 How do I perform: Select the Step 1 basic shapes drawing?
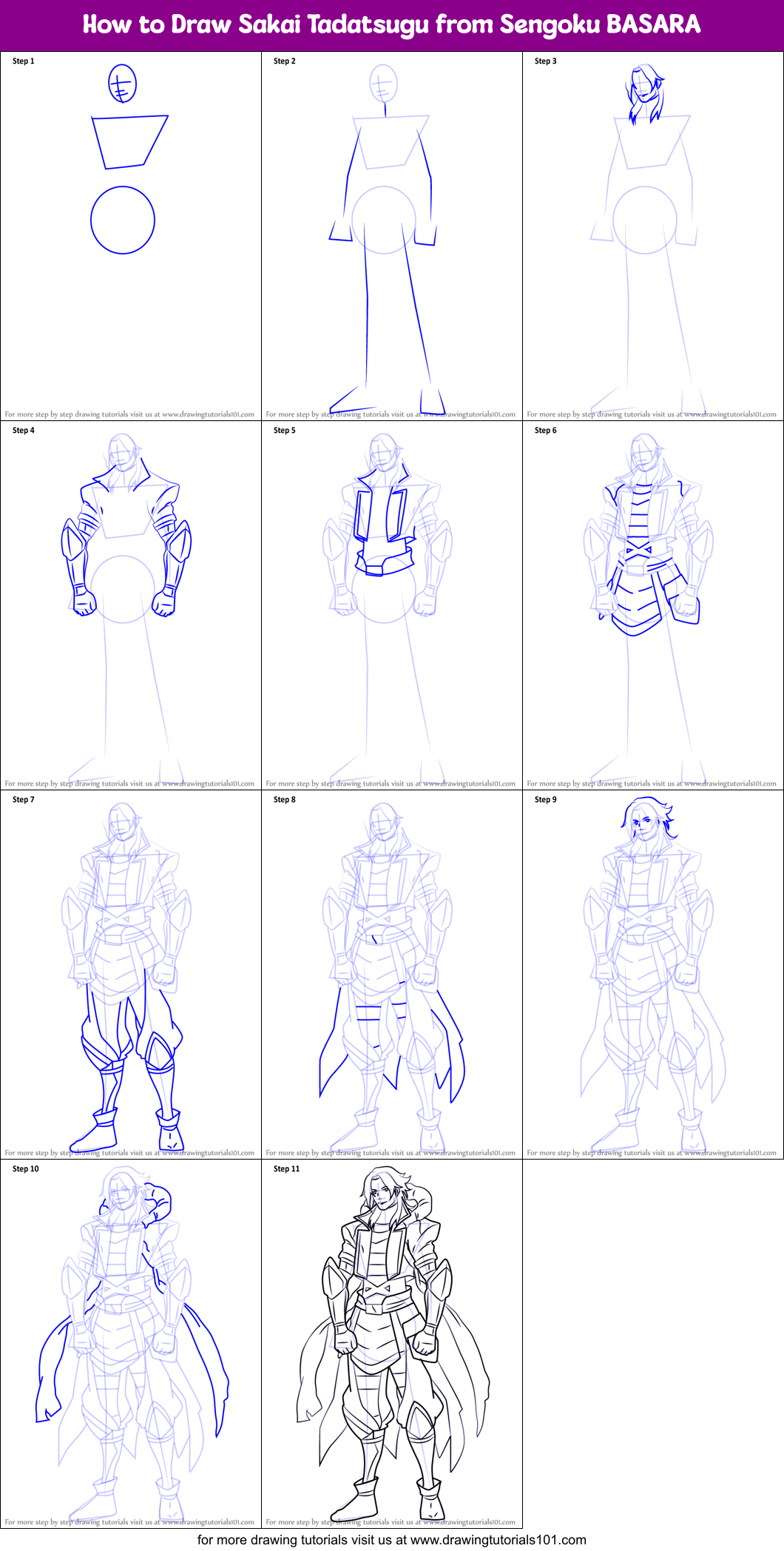tap(130, 236)
